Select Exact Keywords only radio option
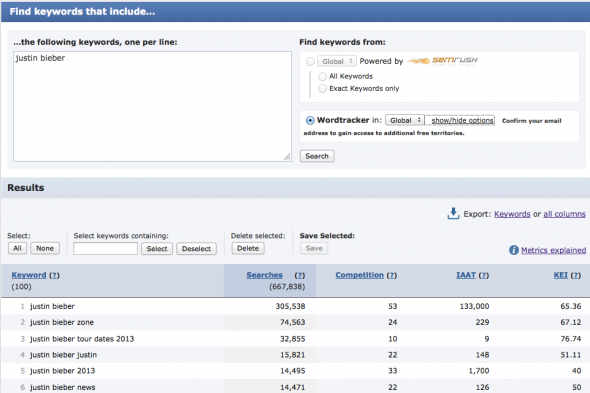 [x=322, y=88]
